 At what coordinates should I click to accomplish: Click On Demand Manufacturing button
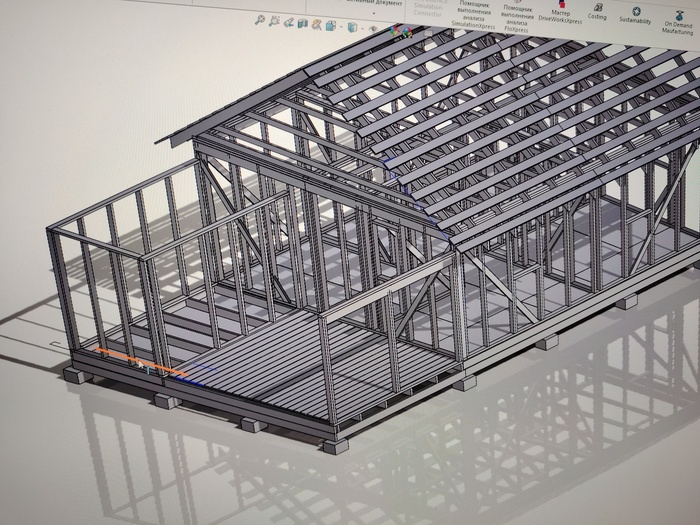(x=678, y=22)
